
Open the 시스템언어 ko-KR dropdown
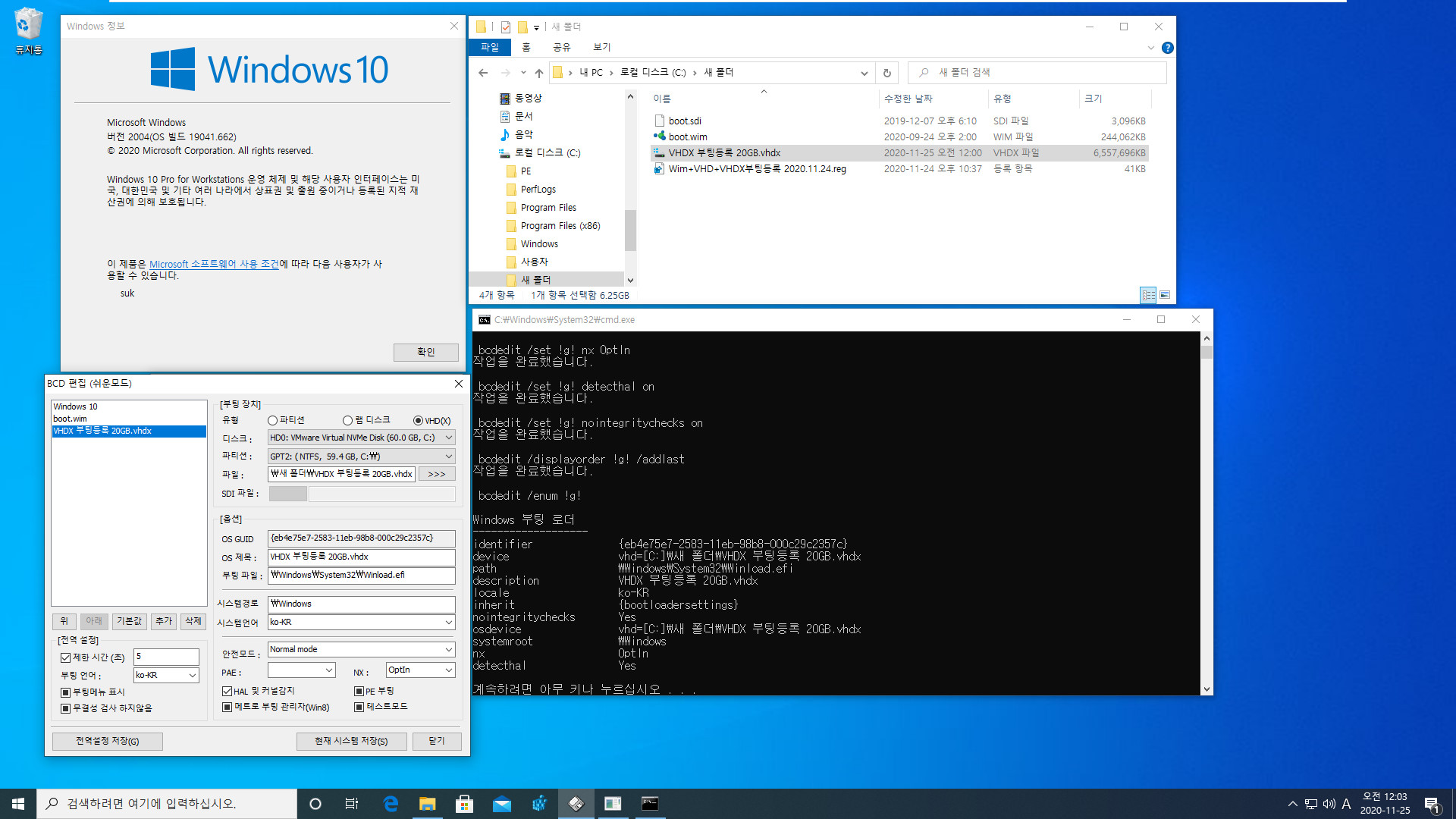361,622
